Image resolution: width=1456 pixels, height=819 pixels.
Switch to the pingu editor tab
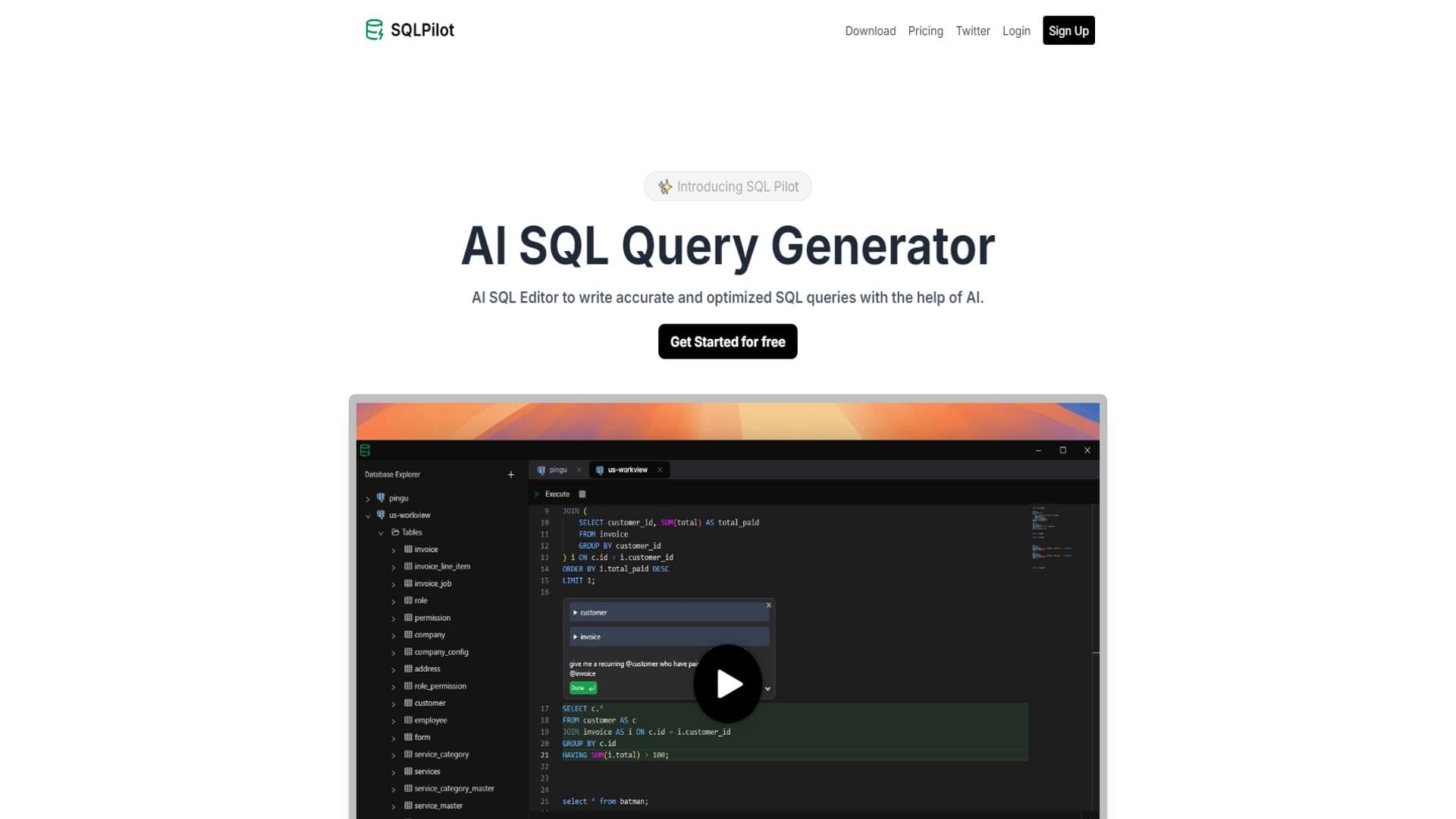coord(557,470)
